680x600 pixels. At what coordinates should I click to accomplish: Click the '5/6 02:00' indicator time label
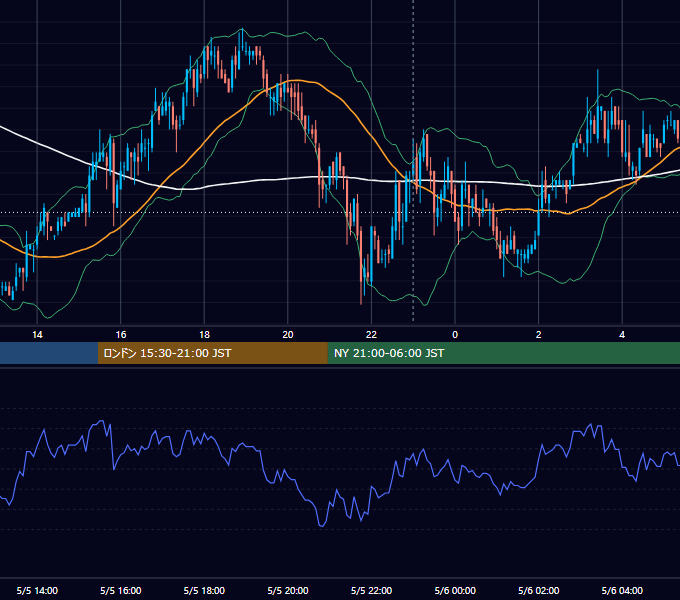539,590
